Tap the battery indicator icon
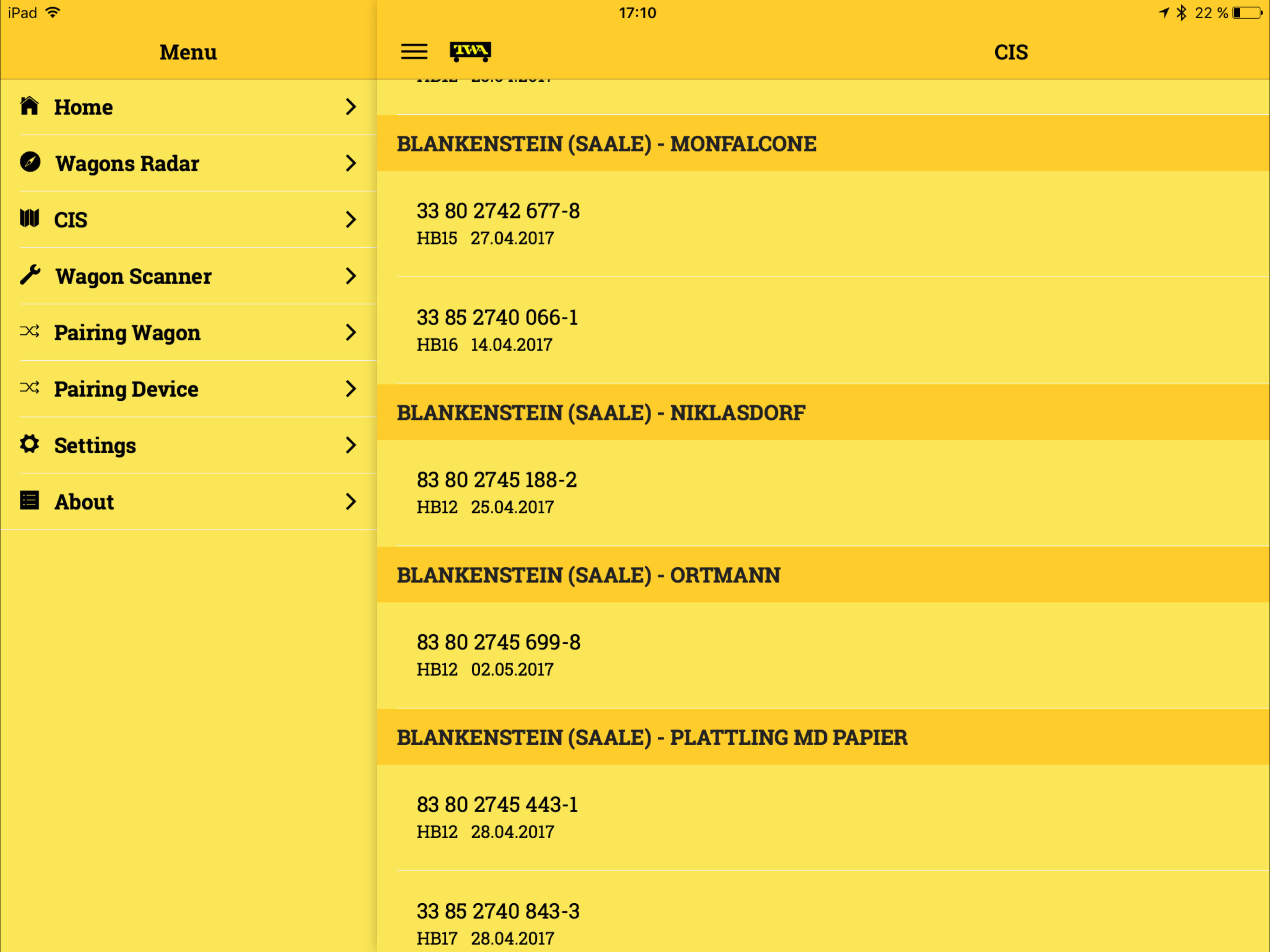The width and height of the screenshot is (1270, 952). (1247, 13)
